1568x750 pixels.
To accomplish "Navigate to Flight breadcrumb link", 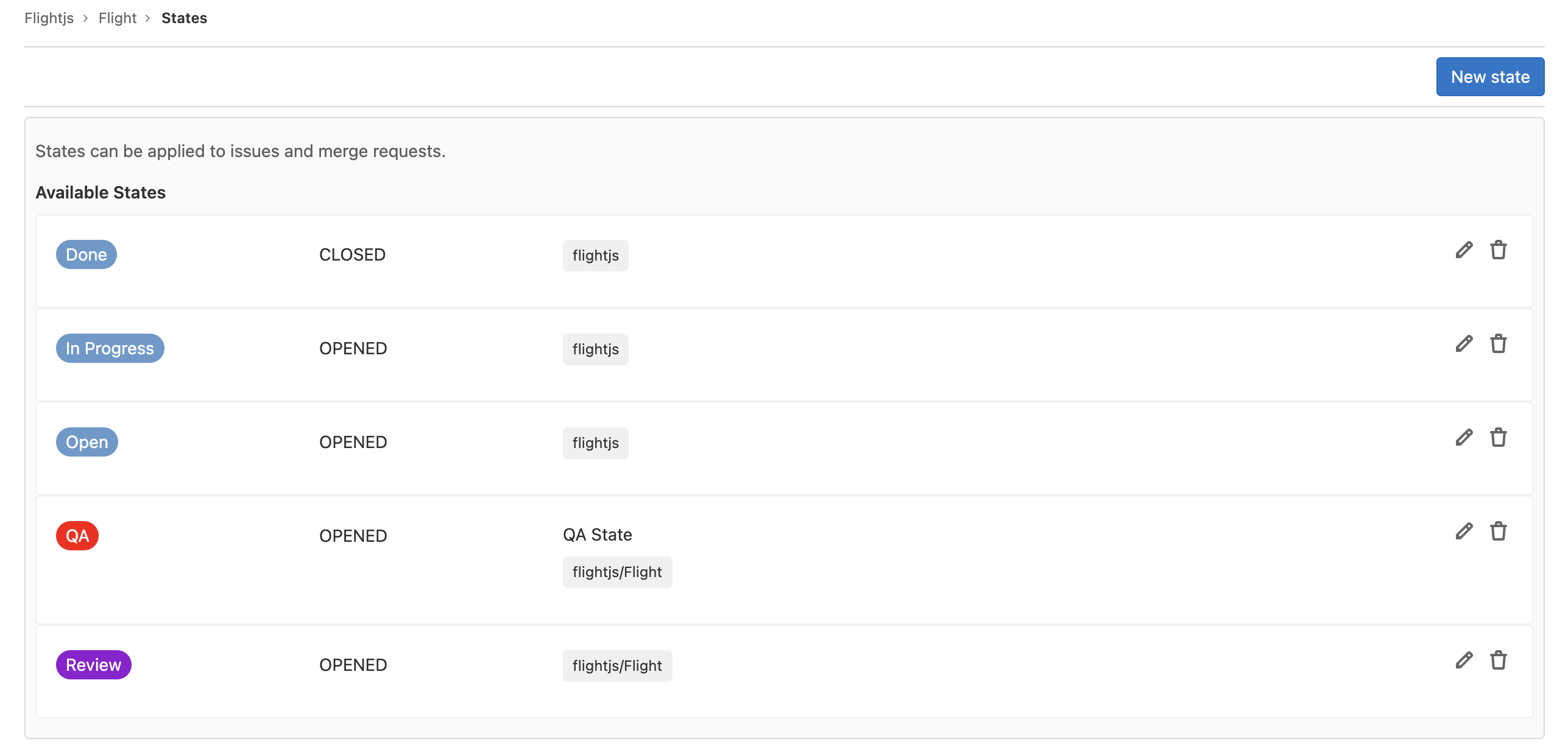I will point(118,18).
